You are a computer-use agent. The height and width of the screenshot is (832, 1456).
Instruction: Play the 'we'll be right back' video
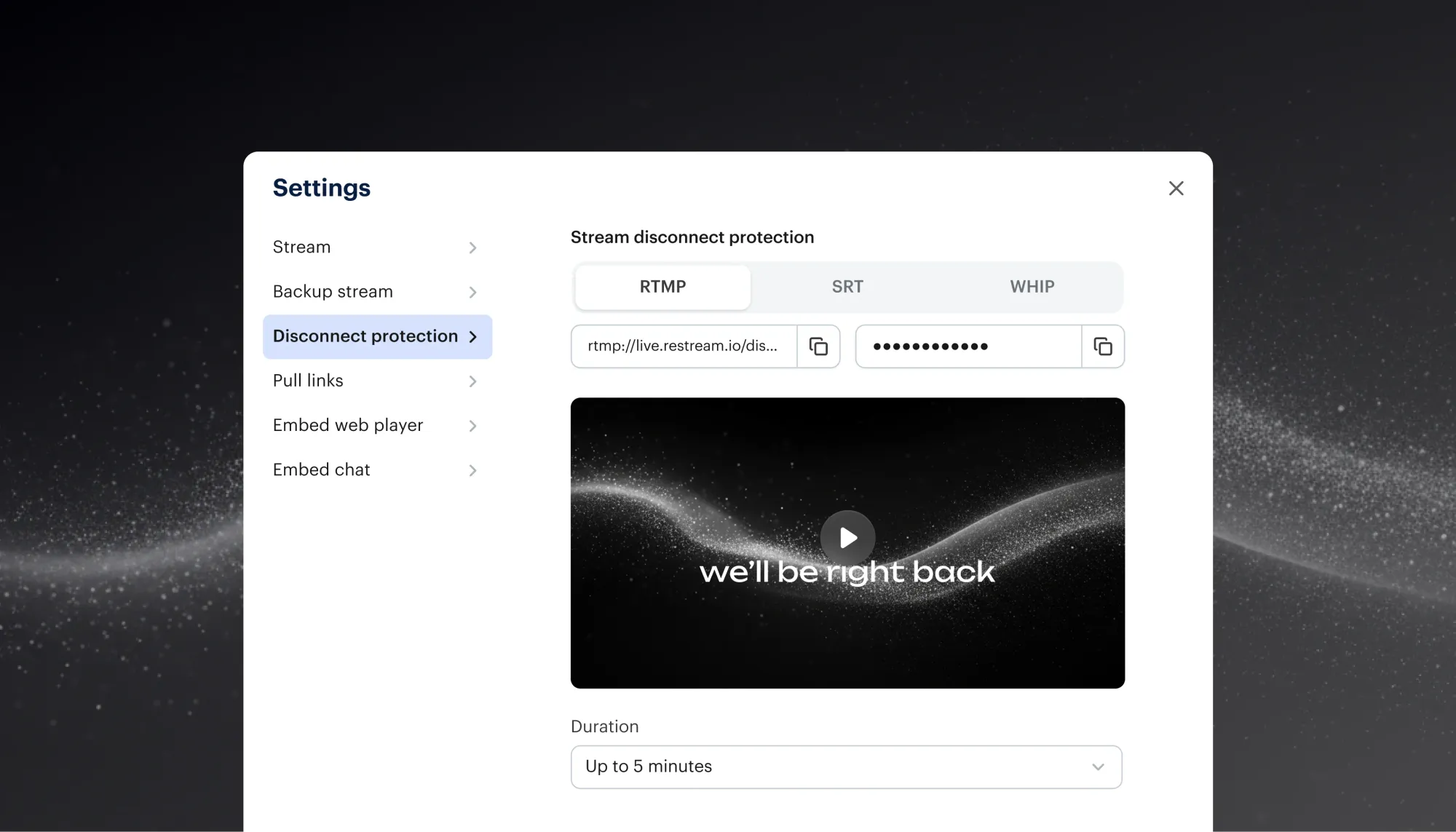tap(847, 538)
